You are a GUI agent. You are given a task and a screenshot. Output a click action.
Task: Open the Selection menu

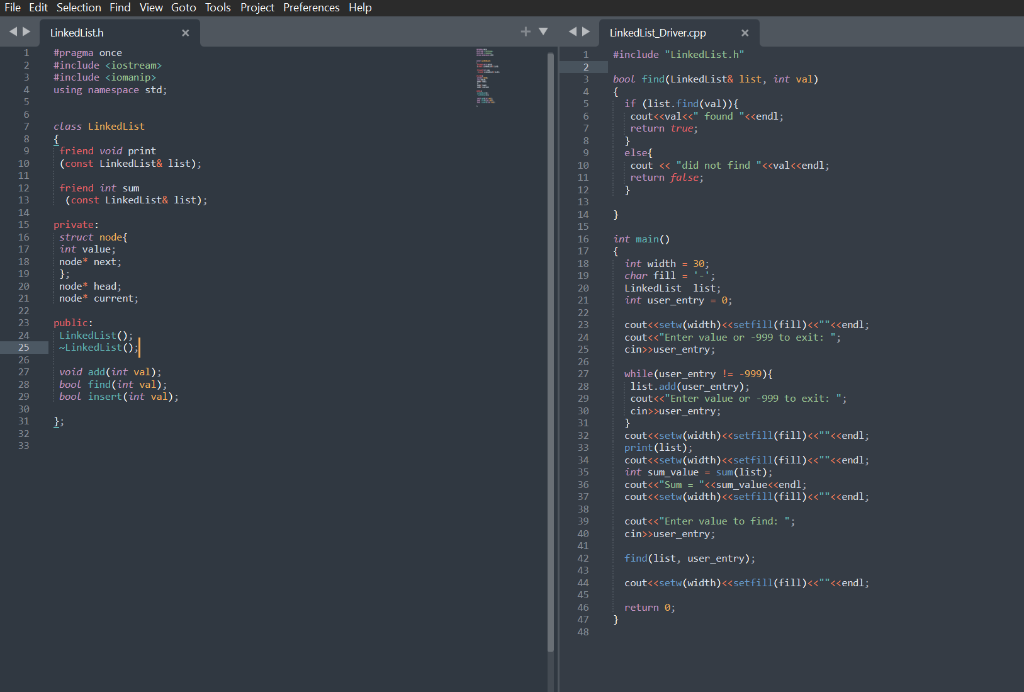pyautogui.click(x=78, y=7)
